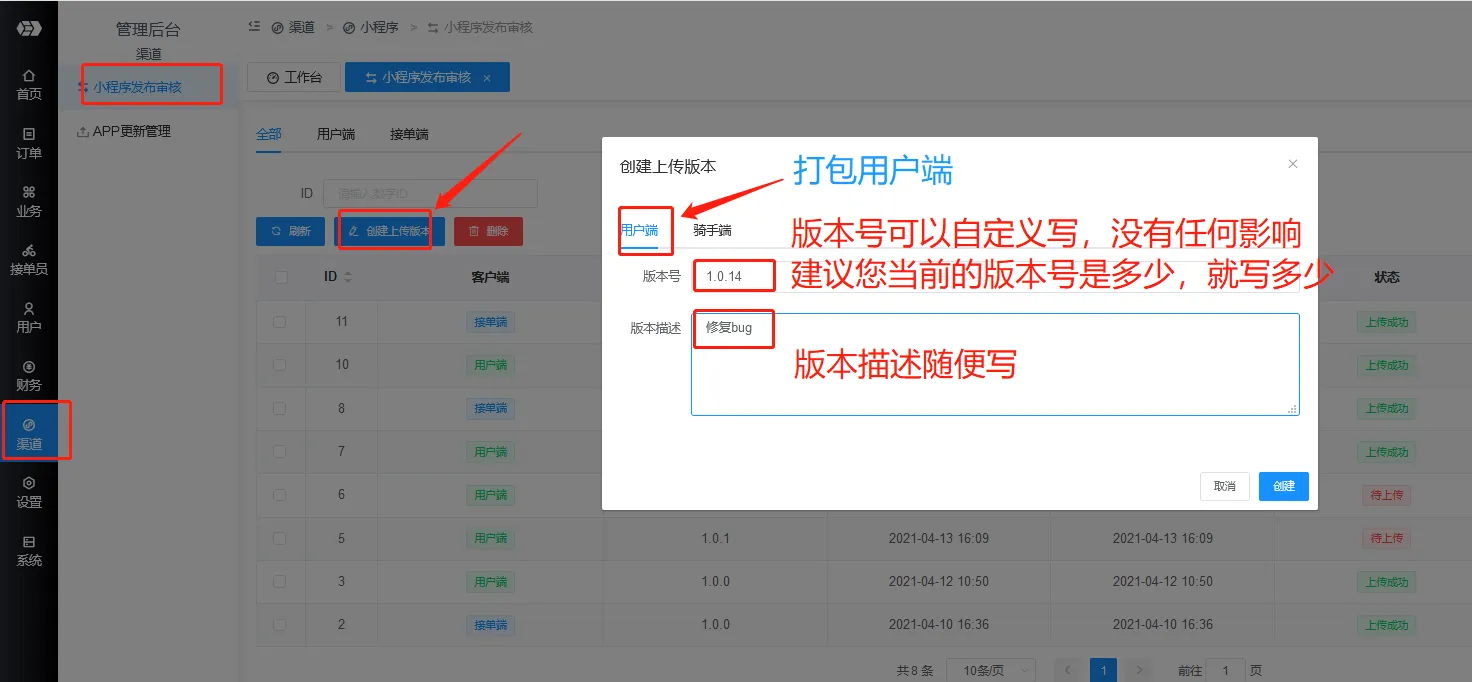The width and height of the screenshot is (1472, 682).
Task: Switch to the 接单端 filter tab
Action: tap(408, 133)
